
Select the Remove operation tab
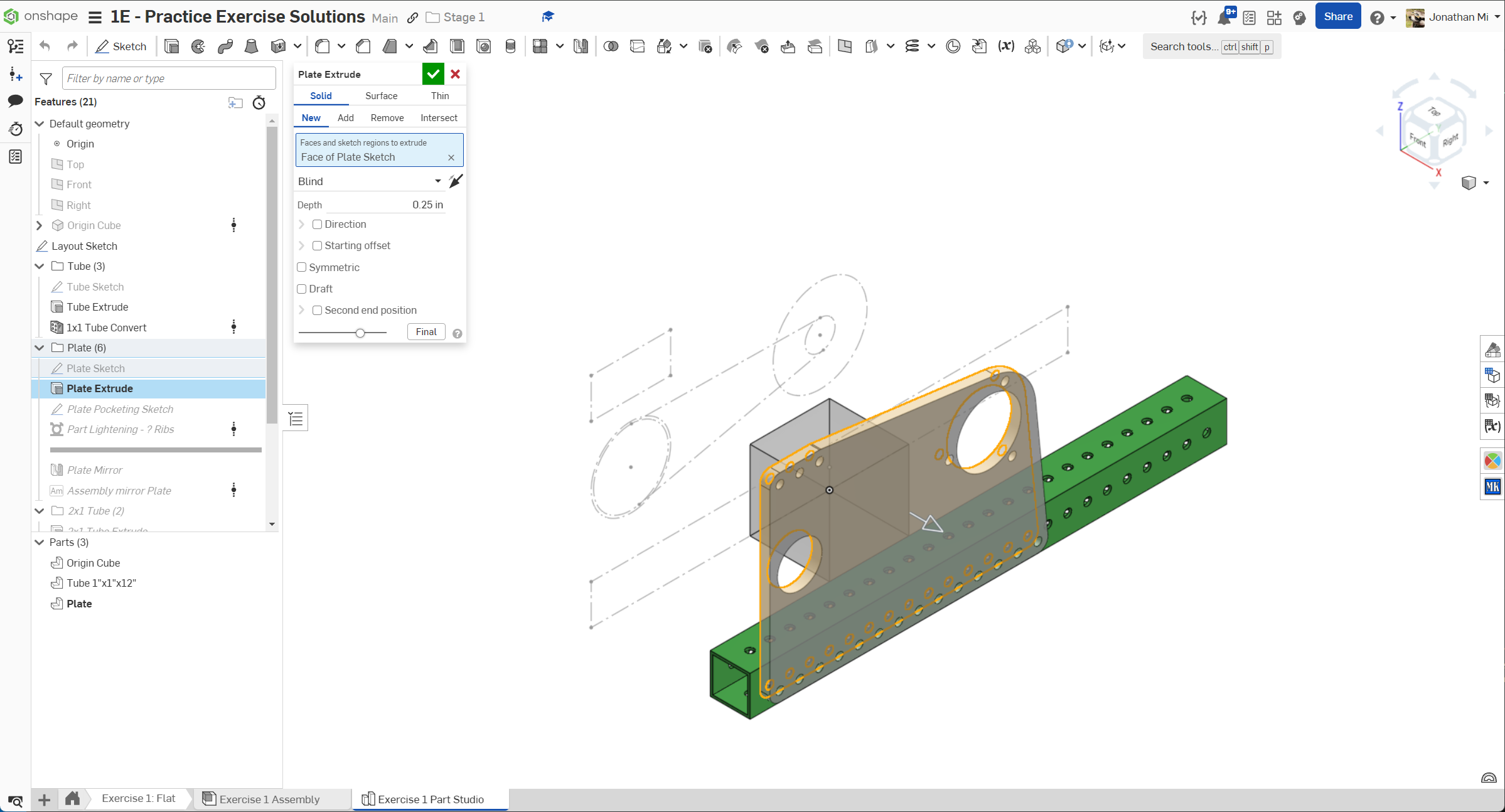point(387,118)
